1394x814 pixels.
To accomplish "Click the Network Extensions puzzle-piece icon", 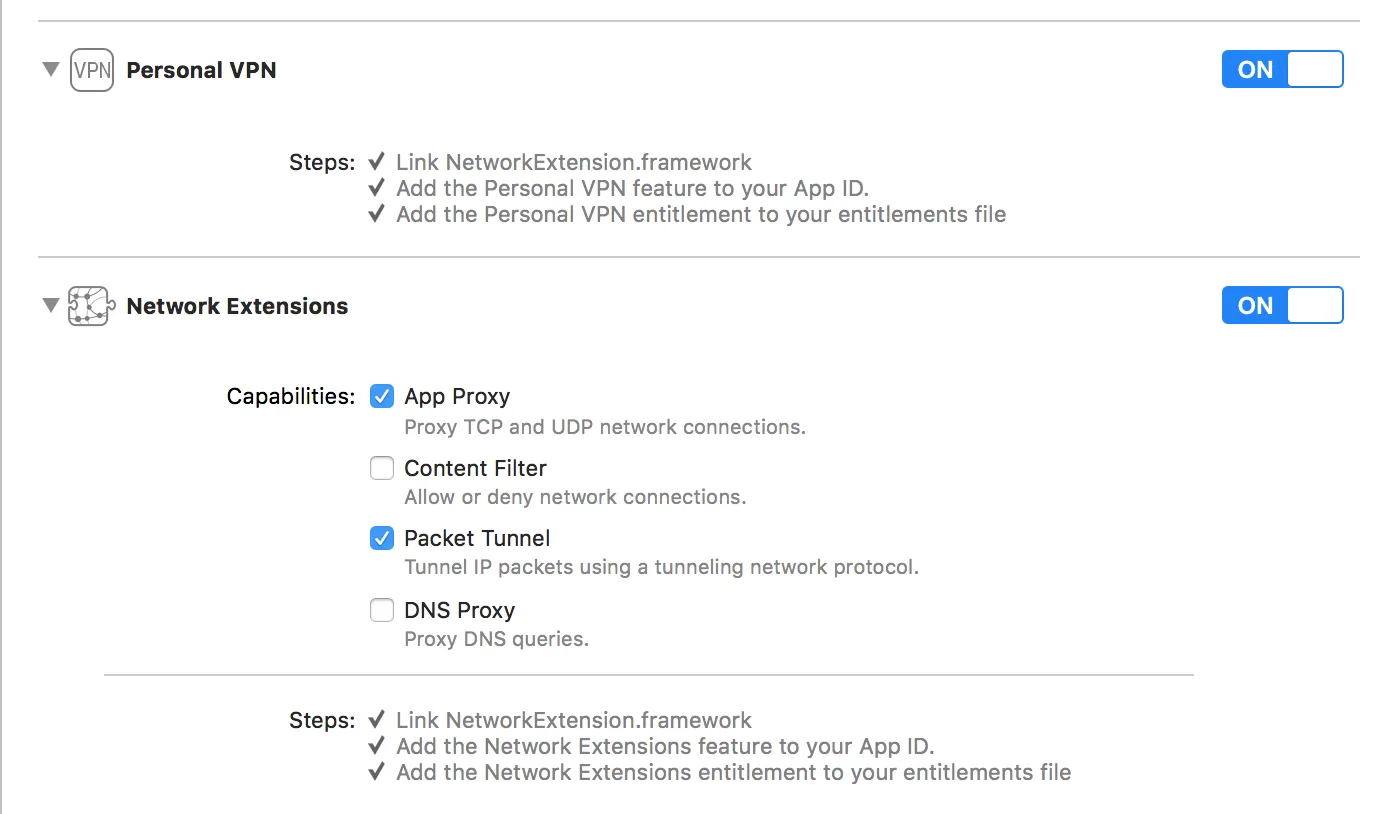I will click(x=89, y=306).
